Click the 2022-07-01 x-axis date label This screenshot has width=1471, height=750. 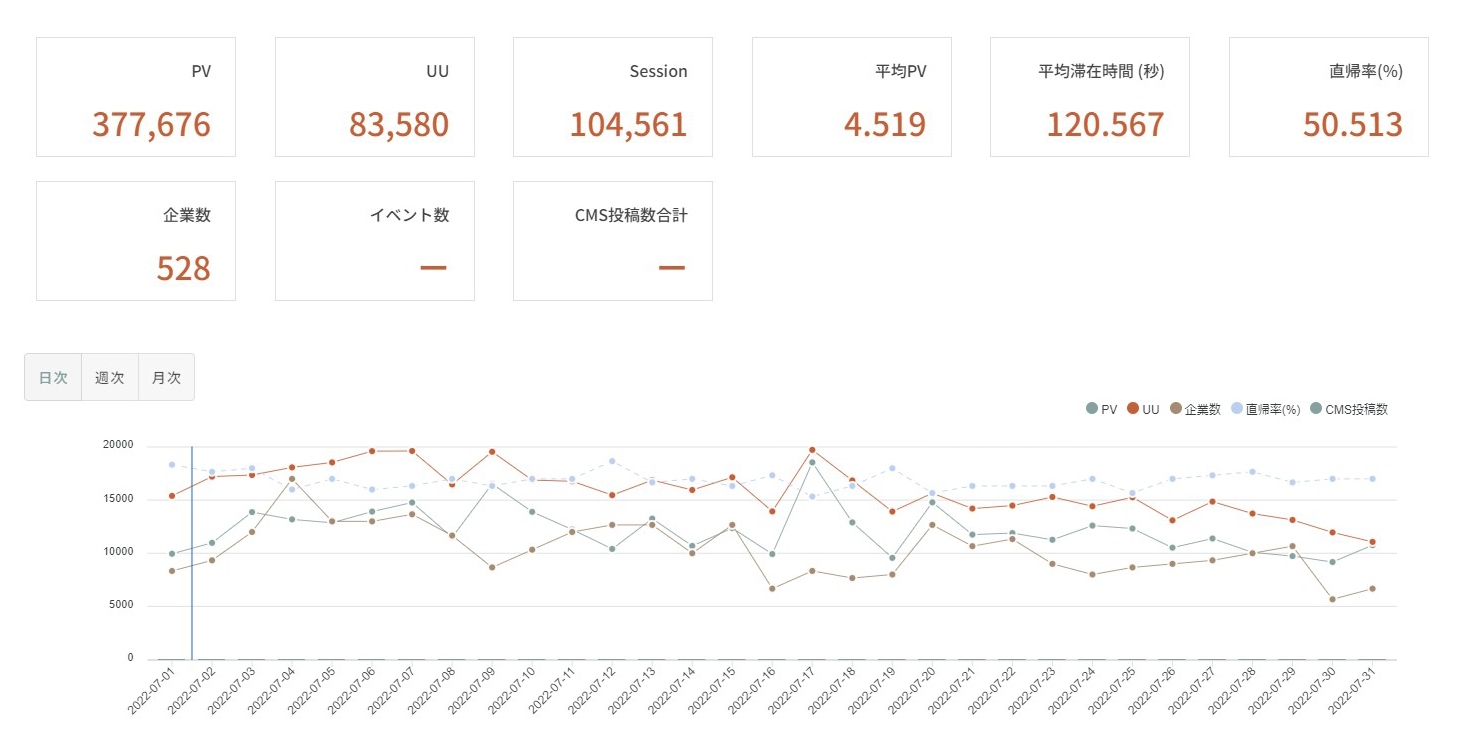[x=150, y=692]
